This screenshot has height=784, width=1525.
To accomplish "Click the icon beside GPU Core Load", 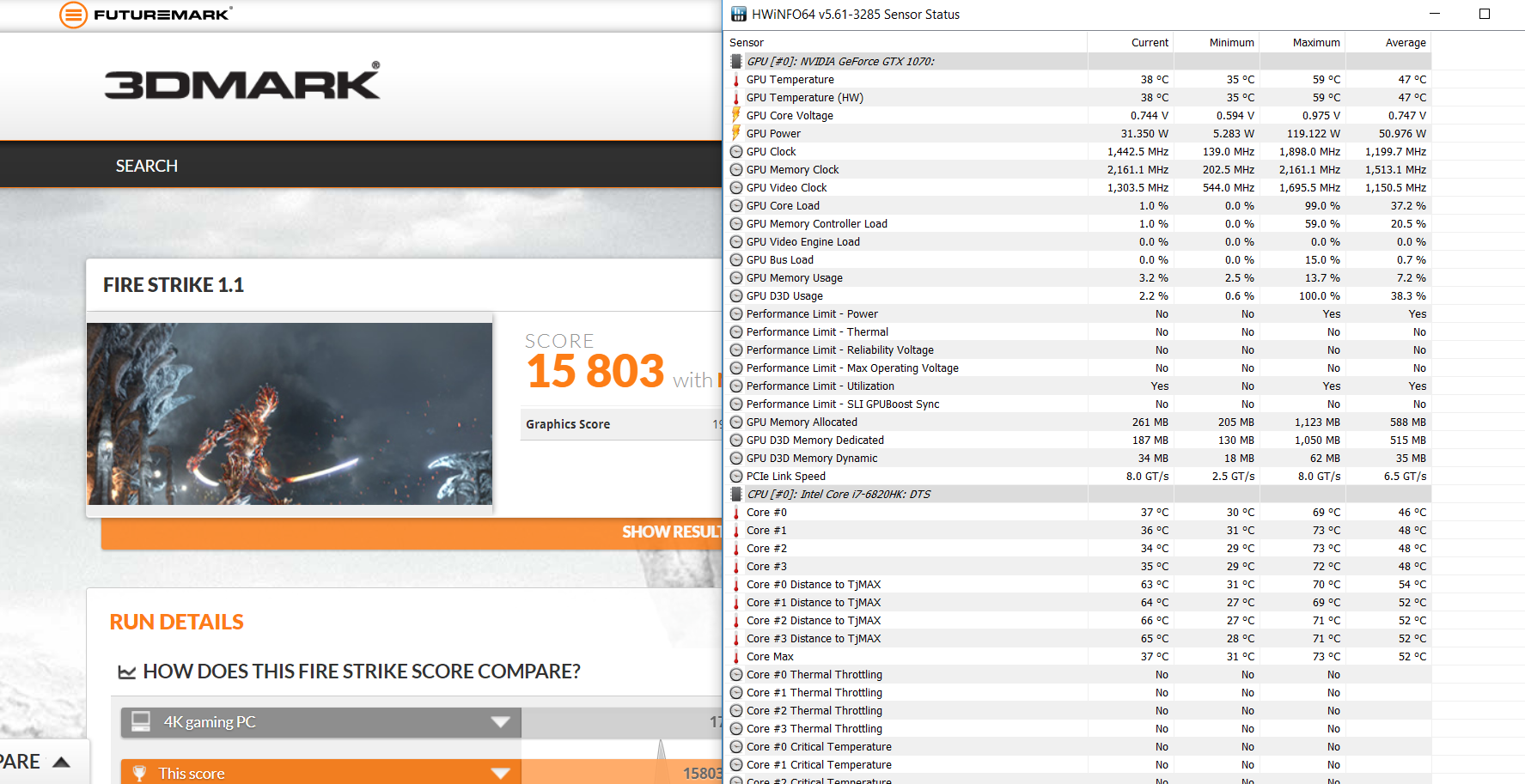I will point(736,205).
